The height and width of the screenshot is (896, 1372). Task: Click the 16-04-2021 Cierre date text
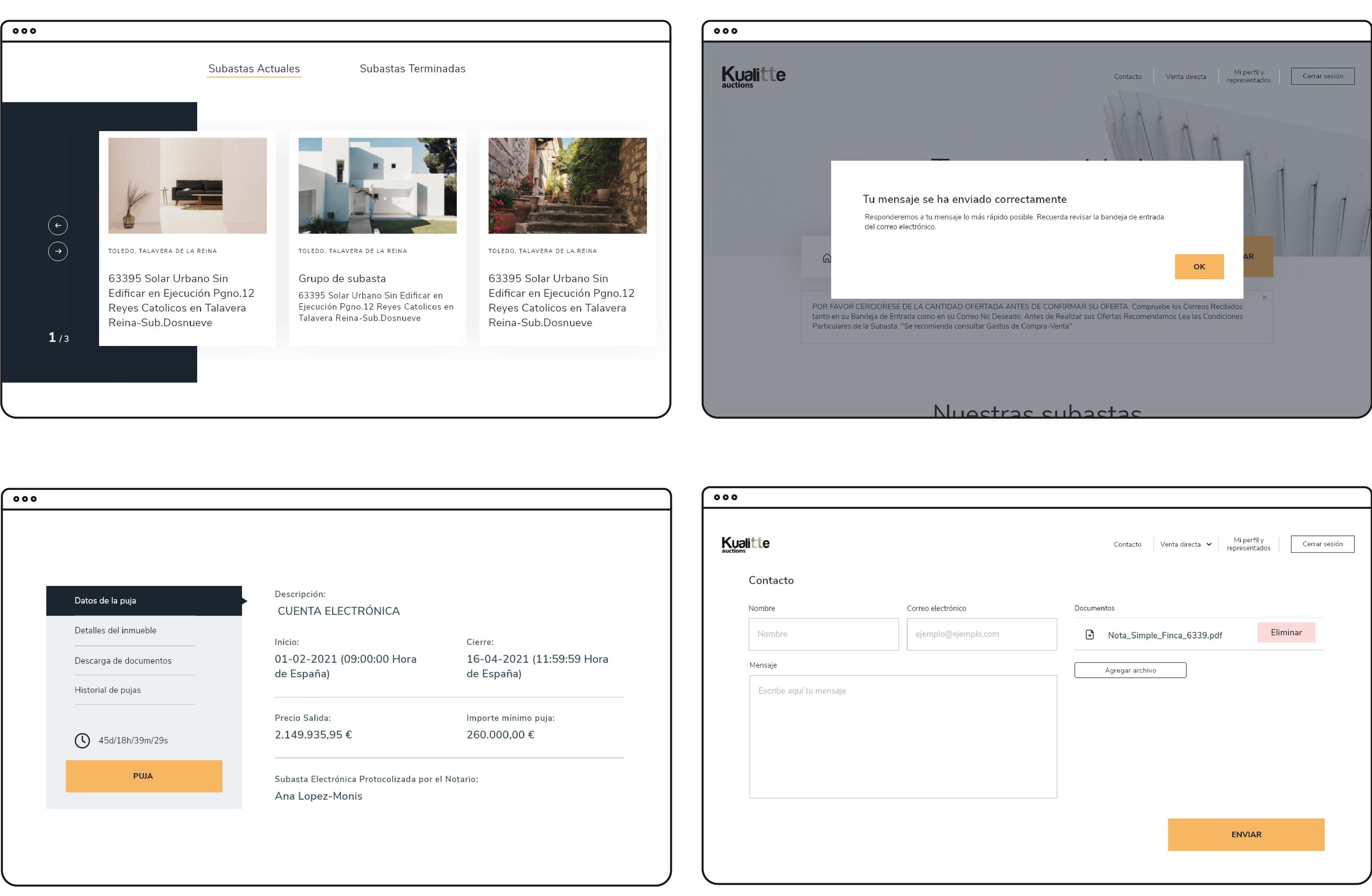coord(537,667)
